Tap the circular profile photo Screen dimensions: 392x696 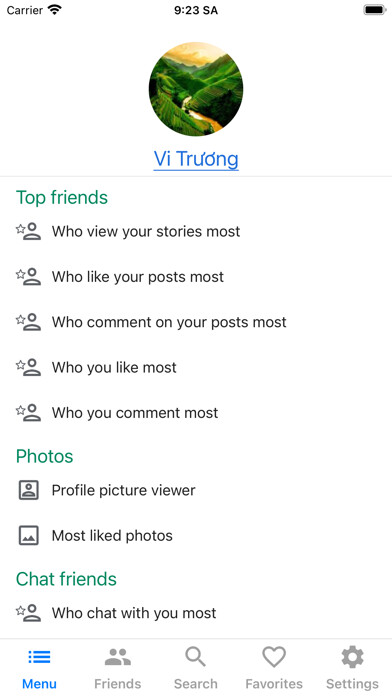tap(196, 89)
